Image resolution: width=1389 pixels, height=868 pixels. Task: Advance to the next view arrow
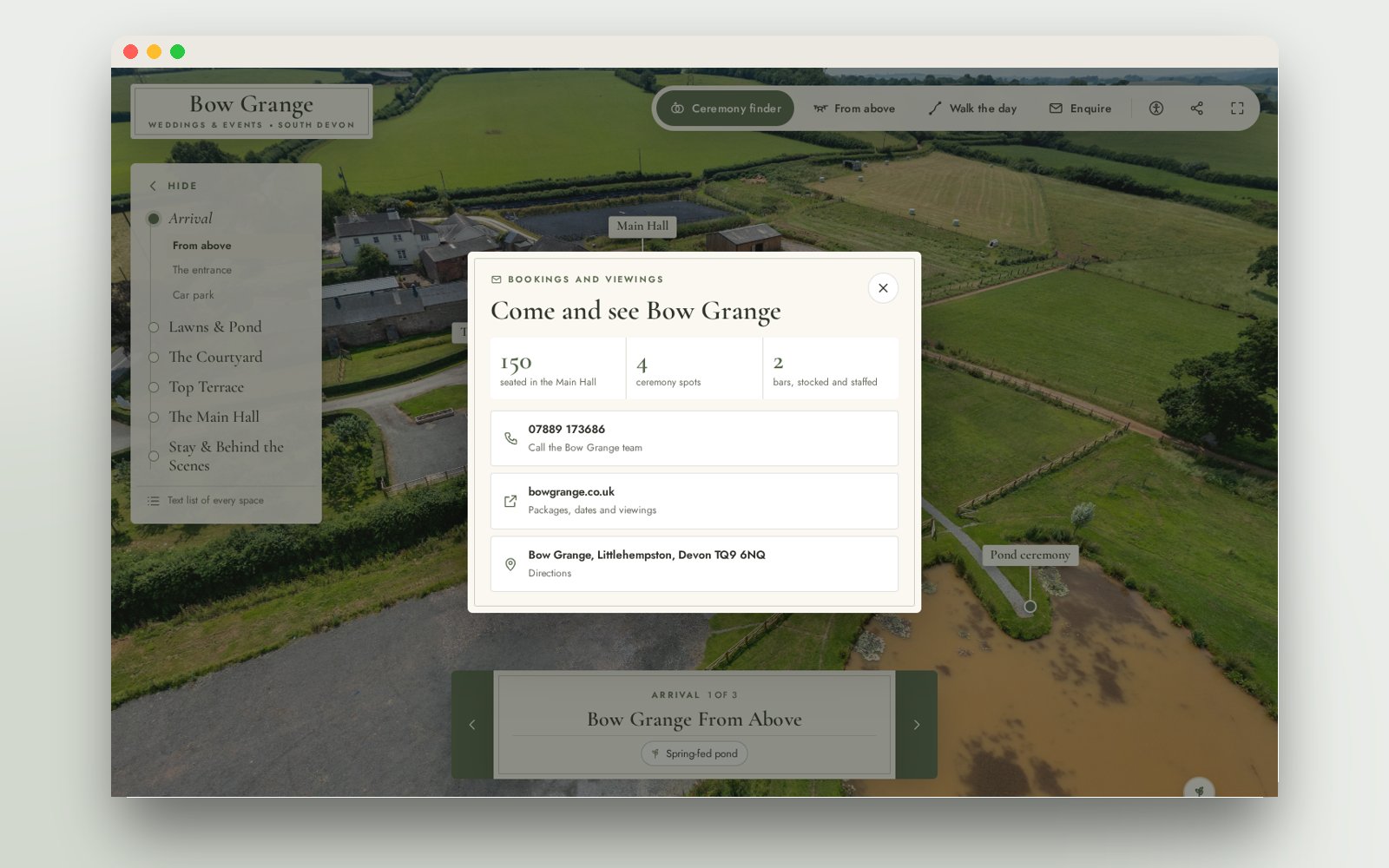pyautogui.click(x=917, y=725)
